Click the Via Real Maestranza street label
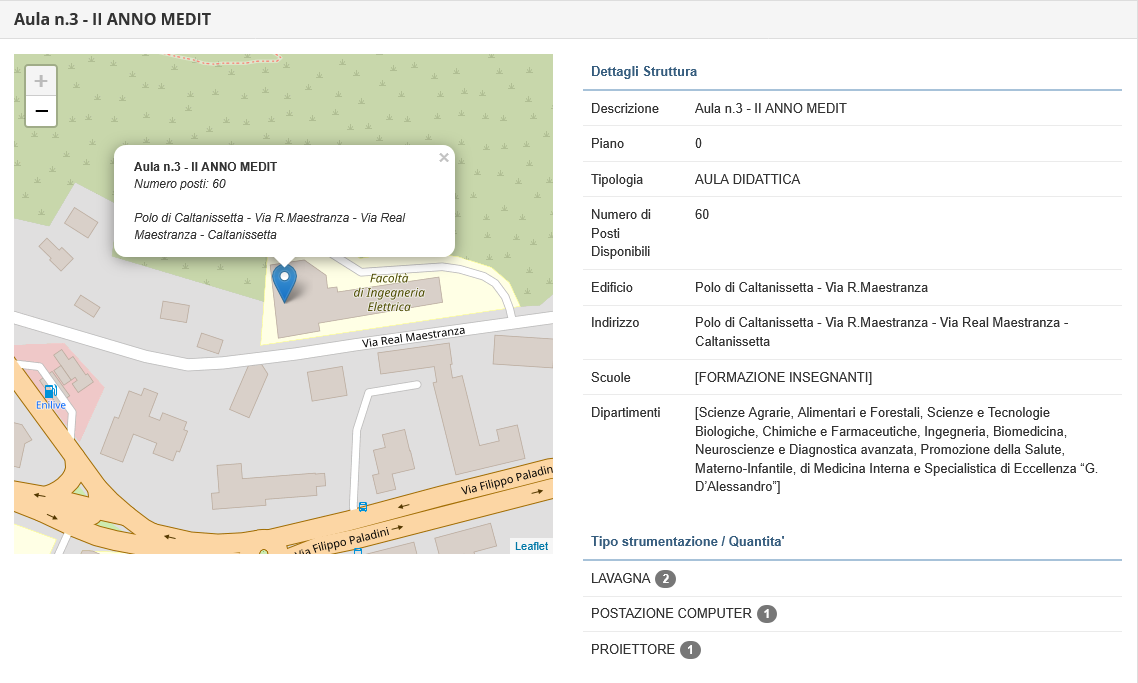 pos(414,338)
